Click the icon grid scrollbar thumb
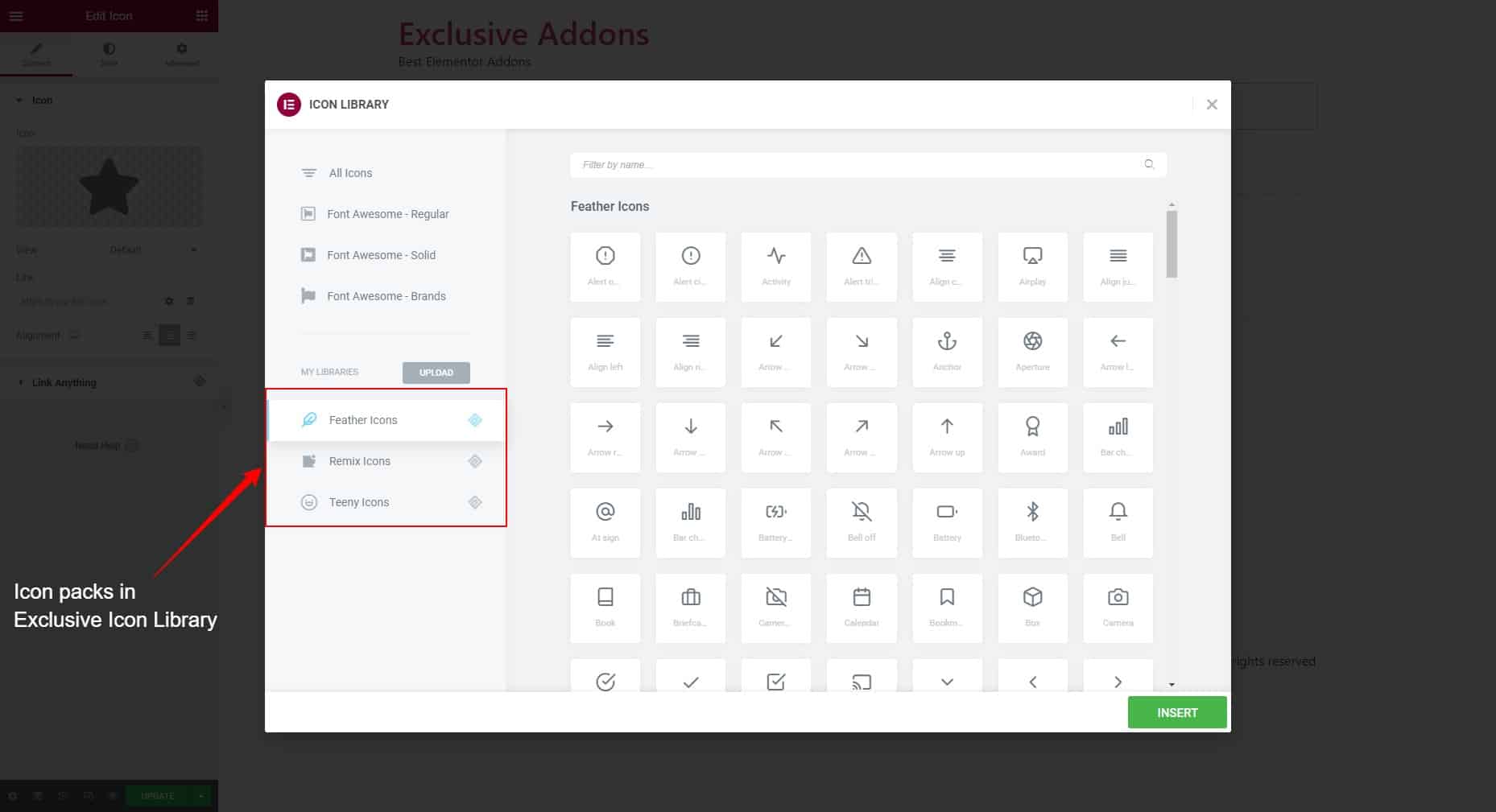The height and width of the screenshot is (812, 1496). (1172, 244)
